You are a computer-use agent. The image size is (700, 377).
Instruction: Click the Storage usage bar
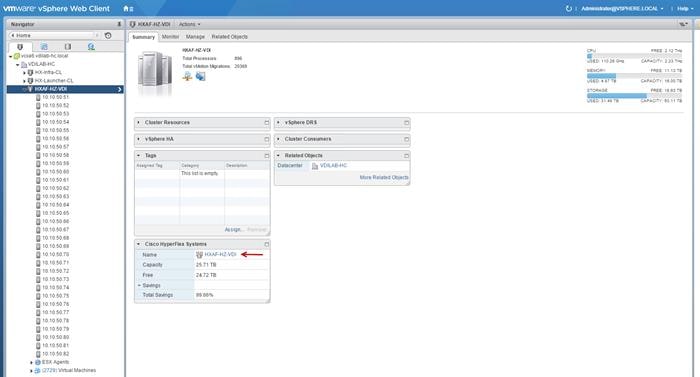pos(634,96)
